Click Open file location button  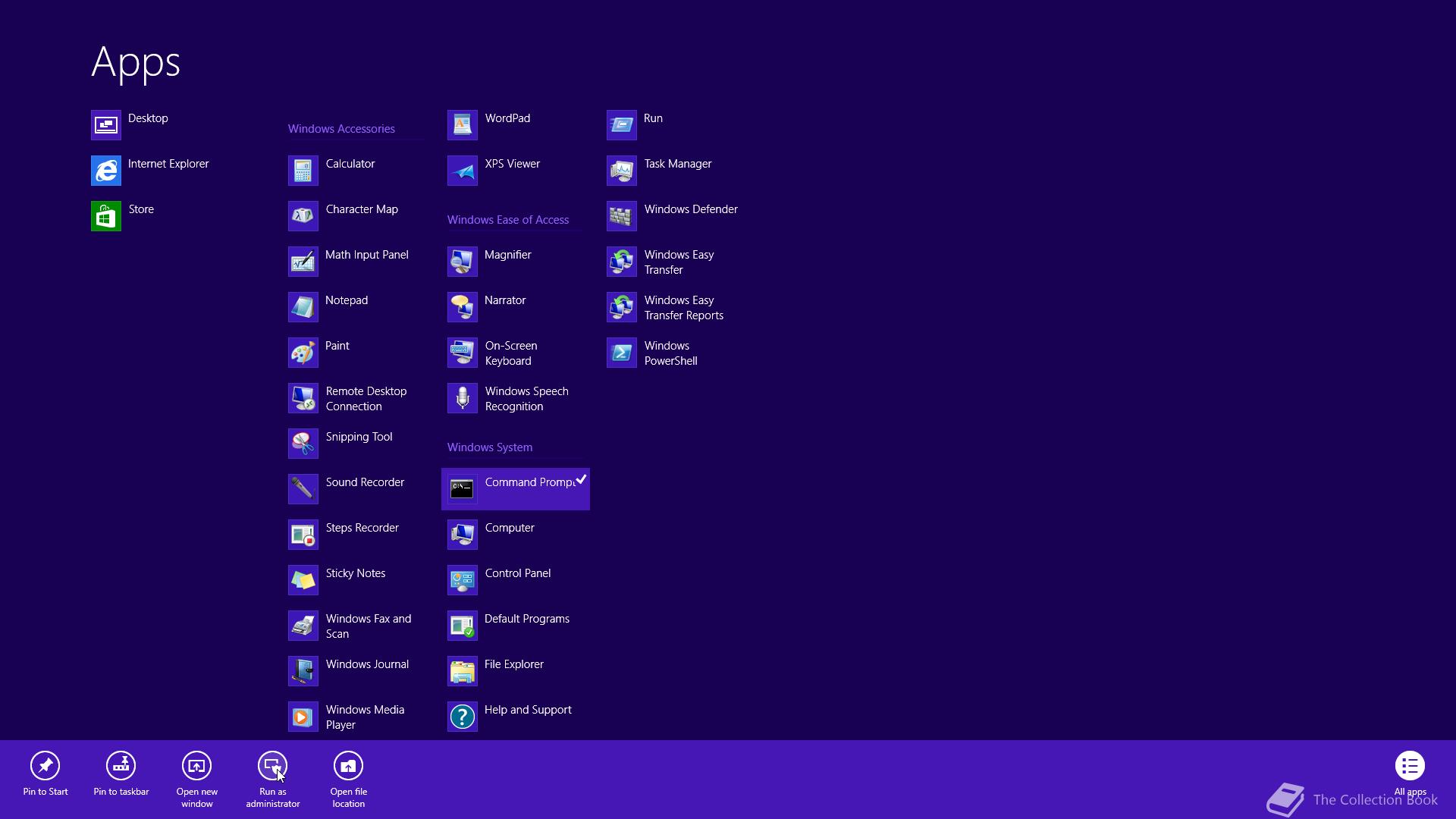point(349,780)
